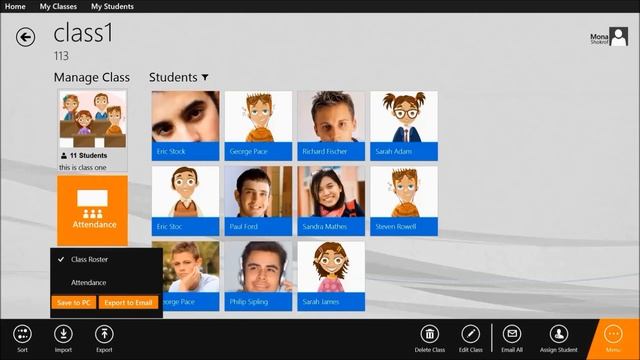Open the orange Attendance tile
The width and height of the screenshot is (640, 360).
[93, 211]
